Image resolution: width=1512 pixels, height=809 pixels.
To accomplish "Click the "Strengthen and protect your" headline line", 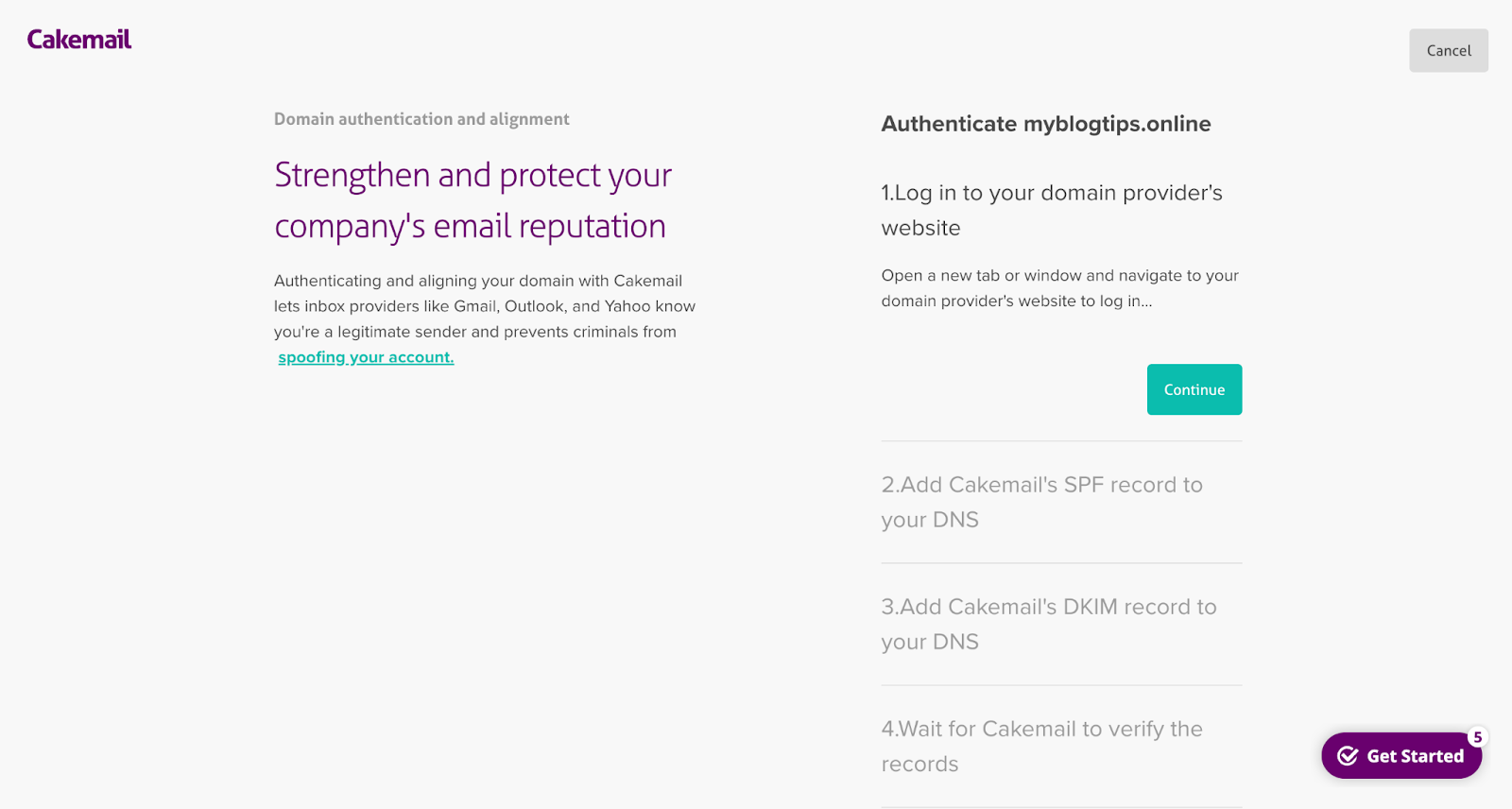I will click(x=472, y=176).
